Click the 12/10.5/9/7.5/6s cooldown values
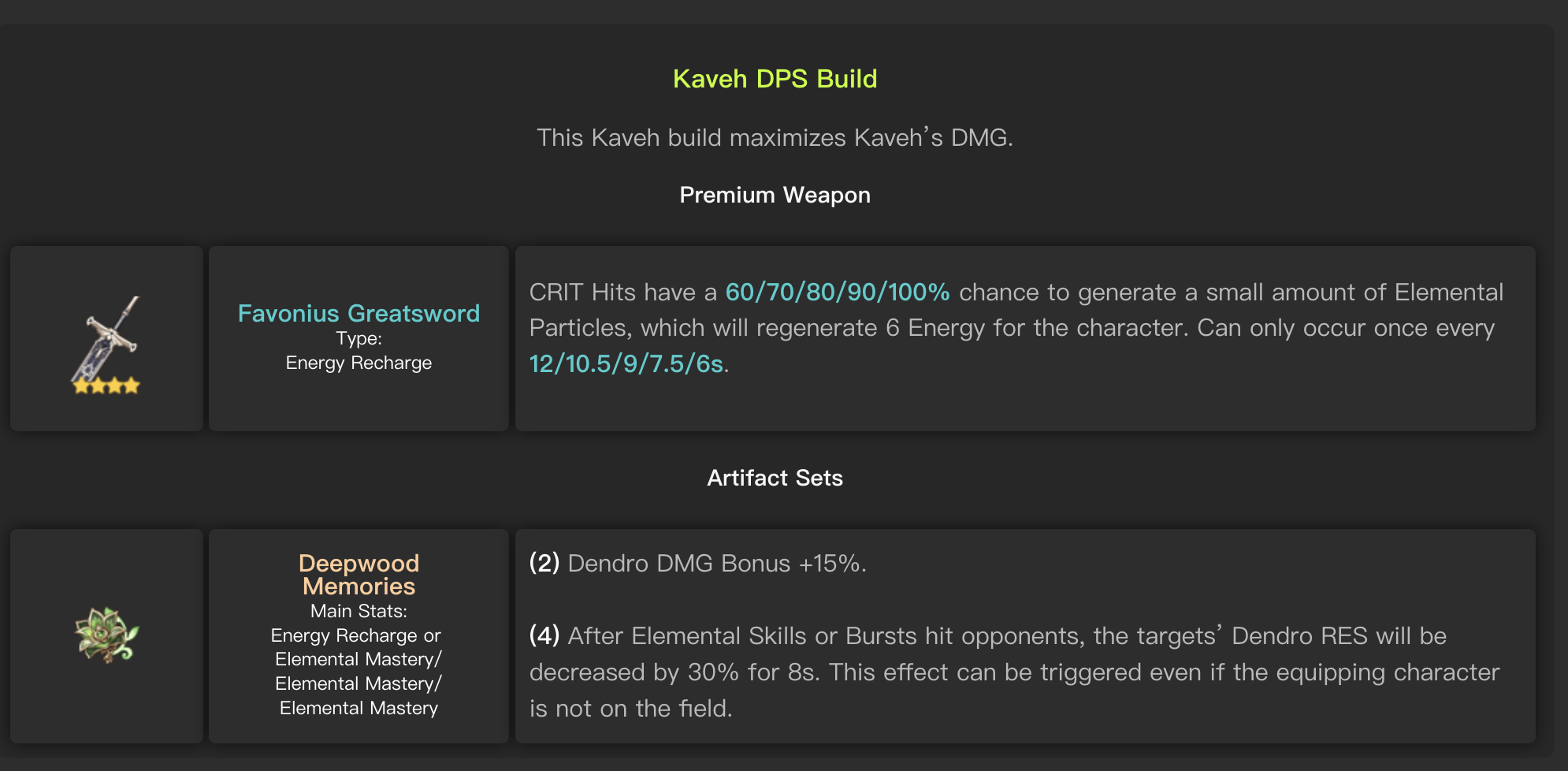Image resolution: width=1568 pixels, height=771 pixels. (626, 363)
